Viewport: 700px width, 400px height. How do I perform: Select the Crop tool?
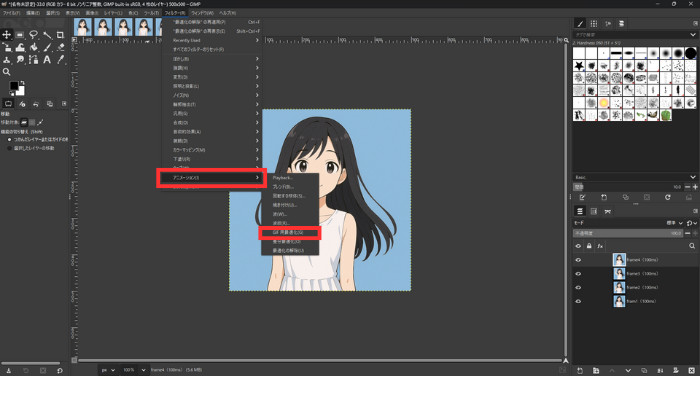tap(60, 35)
